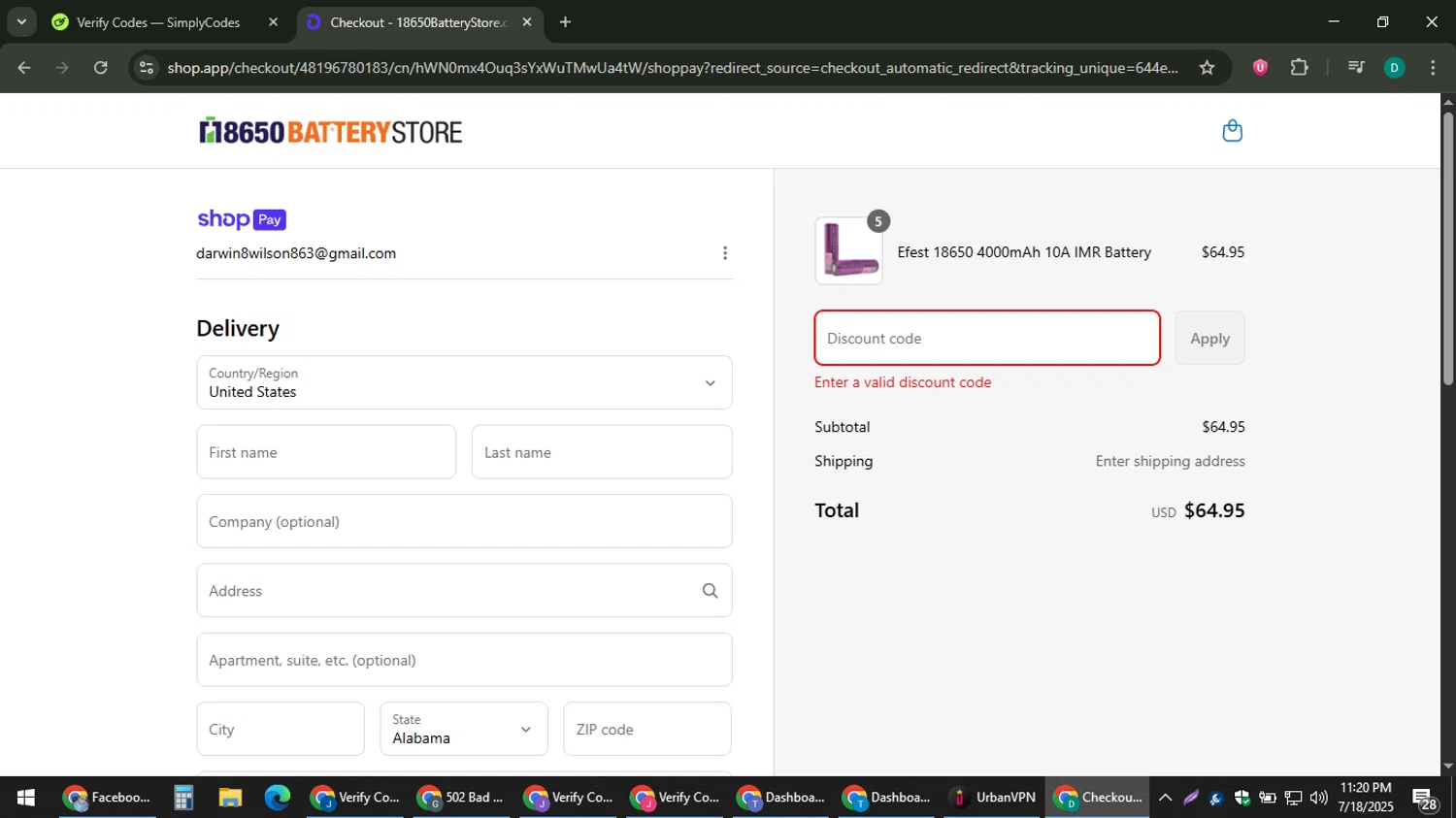Viewport: 1456px width, 818px height.
Task: Select the Checkout - 18650BatteryStore tab
Action: (x=418, y=22)
